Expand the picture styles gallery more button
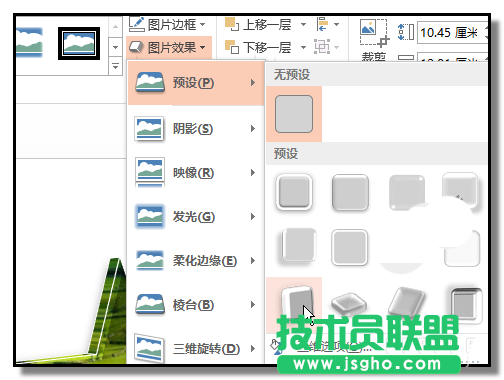 click(x=115, y=66)
